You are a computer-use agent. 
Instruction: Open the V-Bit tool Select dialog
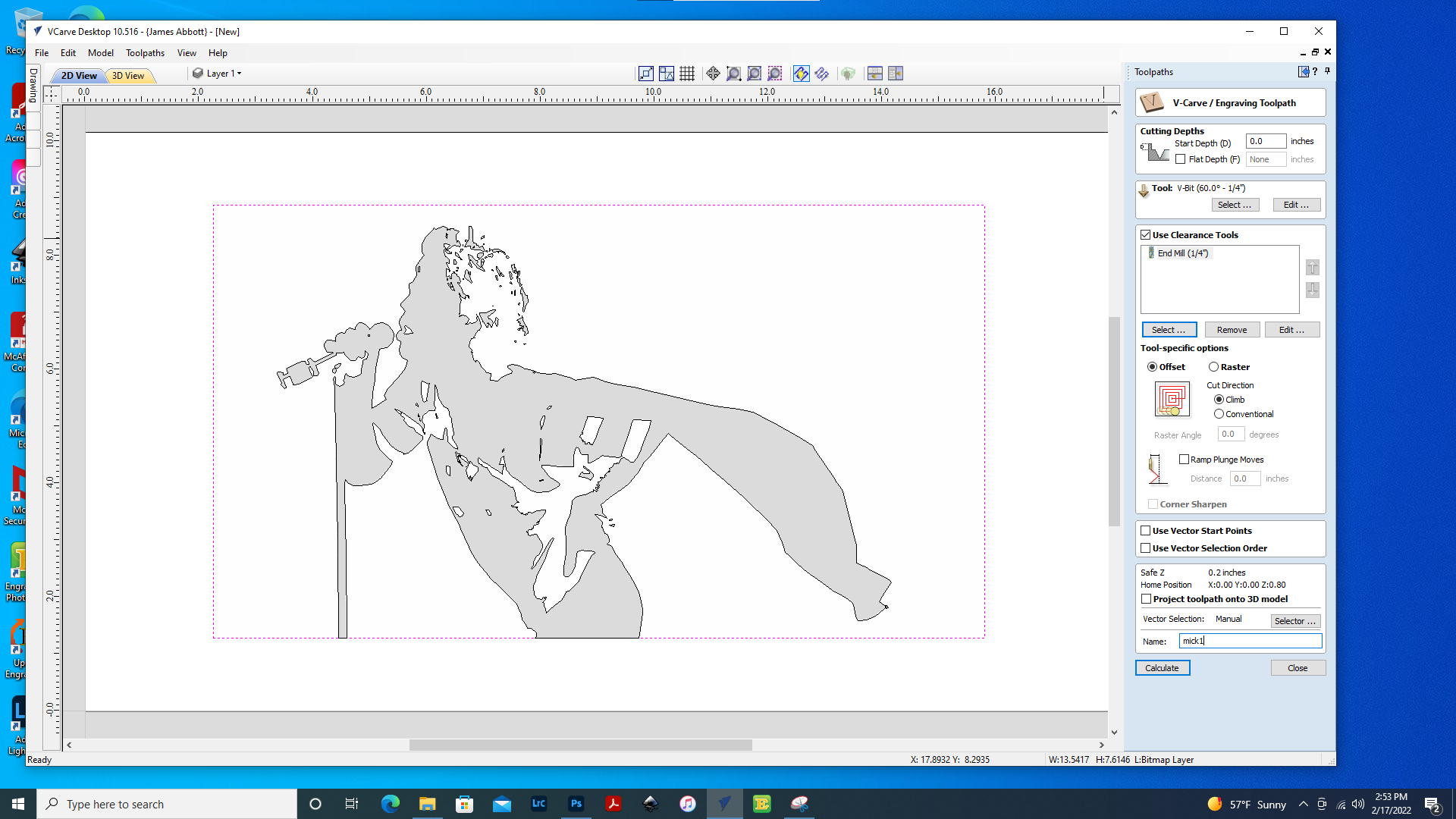(1235, 205)
